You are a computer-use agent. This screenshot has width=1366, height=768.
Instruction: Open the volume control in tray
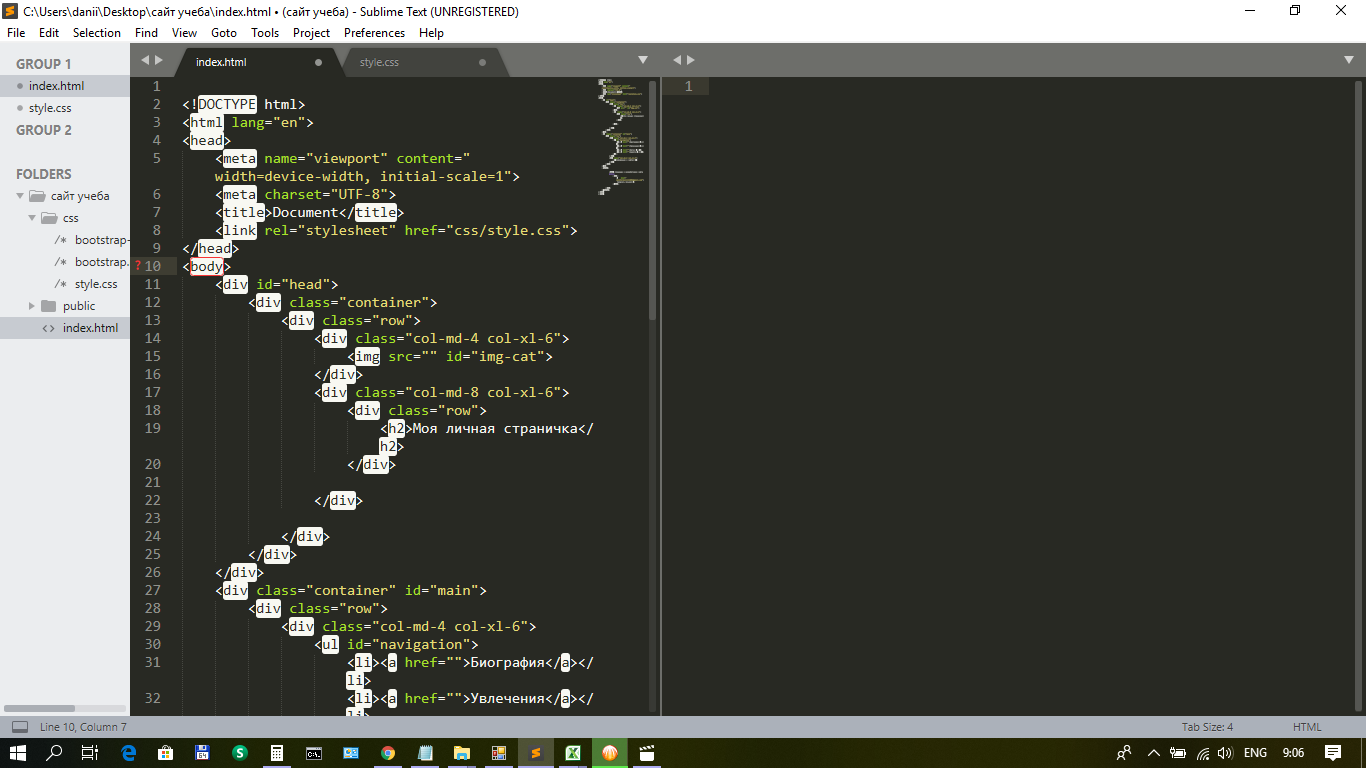click(x=1225, y=753)
